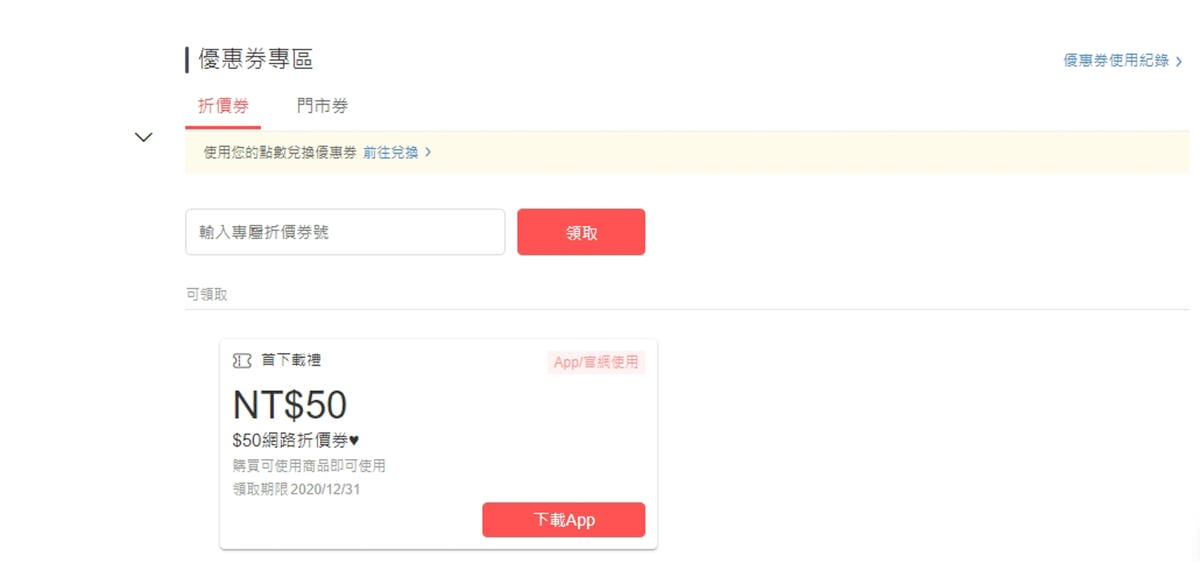Click the 首下載禮 coupon title
This screenshot has width=1200, height=563.
click(291, 360)
